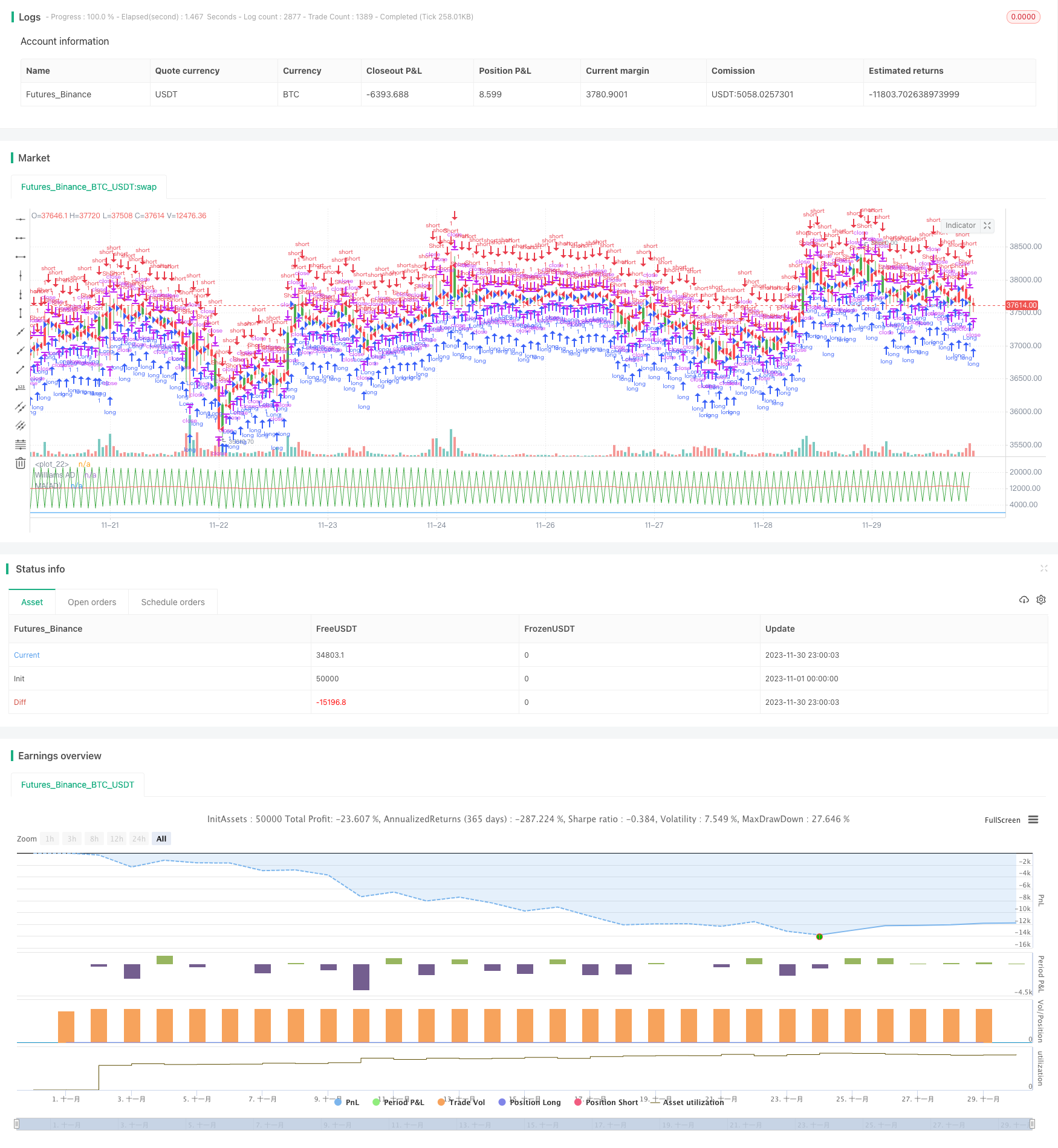The height and width of the screenshot is (1148, 1058).
Task: Switch to the Open orders tab
Action: (92, 602)
